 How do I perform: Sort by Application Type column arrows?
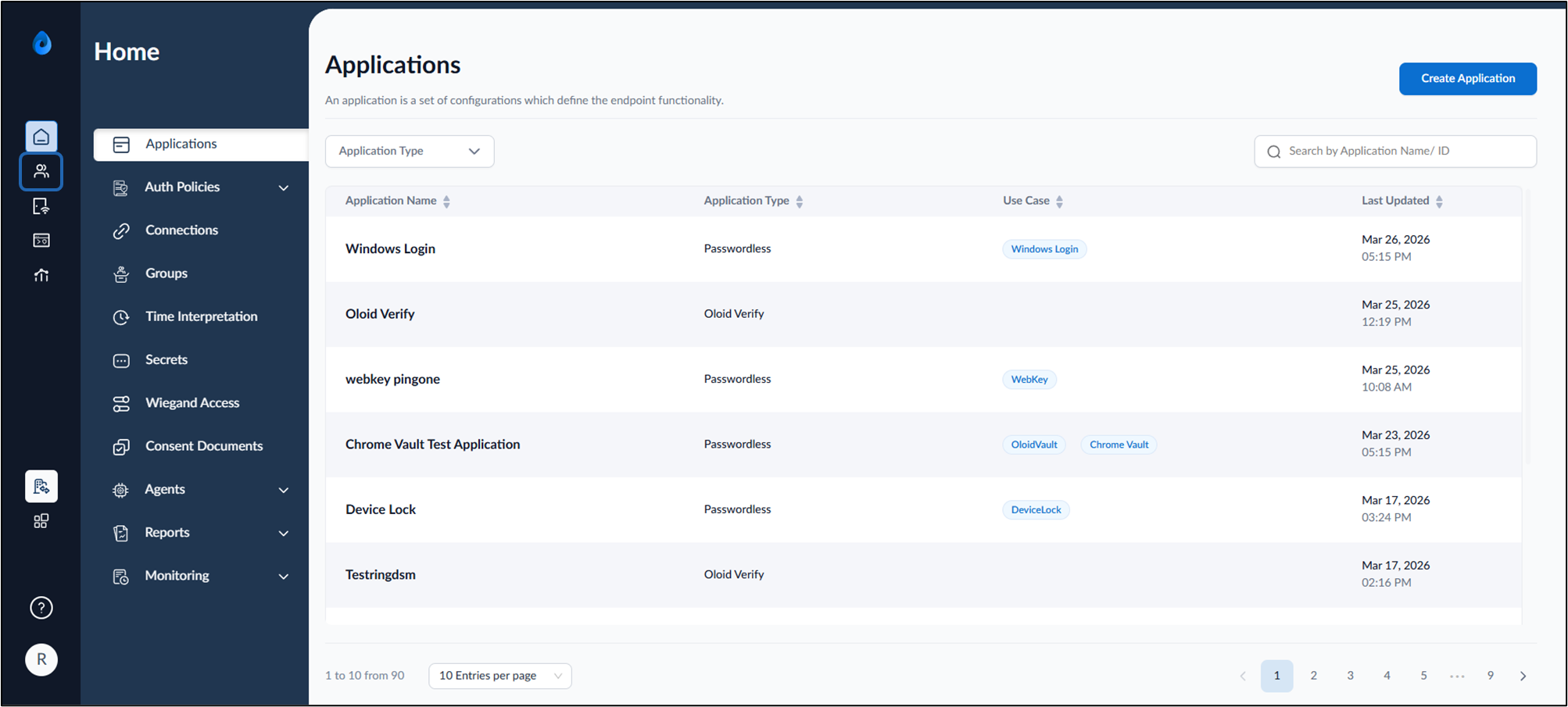(x=799, y=202)
